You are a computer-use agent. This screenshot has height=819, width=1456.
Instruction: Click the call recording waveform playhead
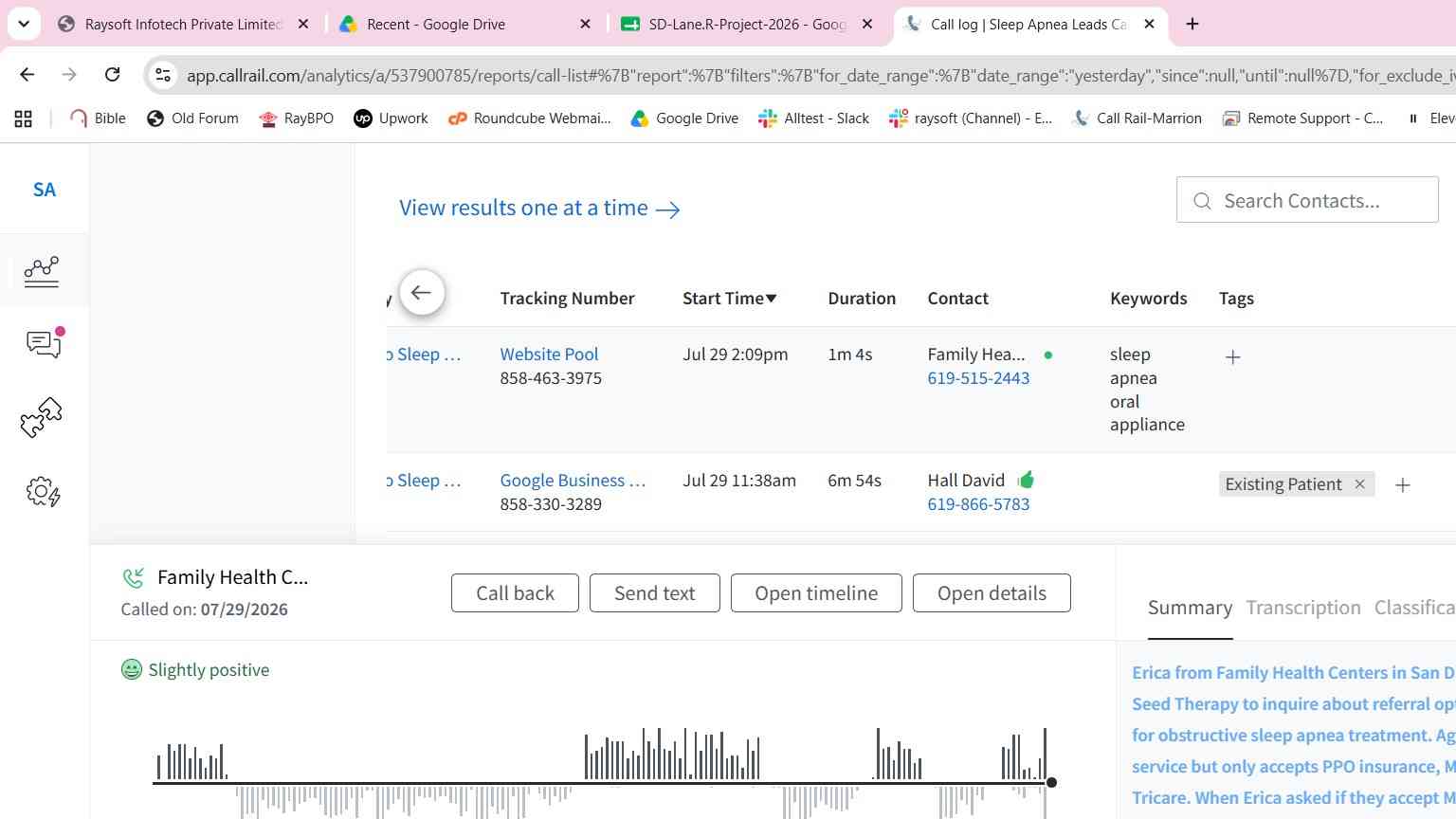pos(1051,782)
